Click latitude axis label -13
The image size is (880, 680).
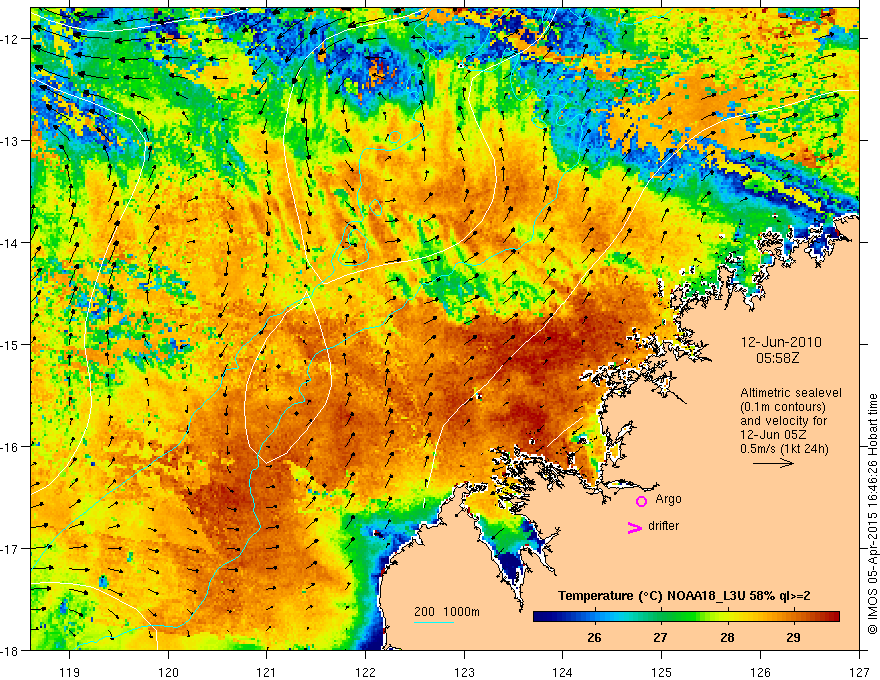(x=11, y=141)
